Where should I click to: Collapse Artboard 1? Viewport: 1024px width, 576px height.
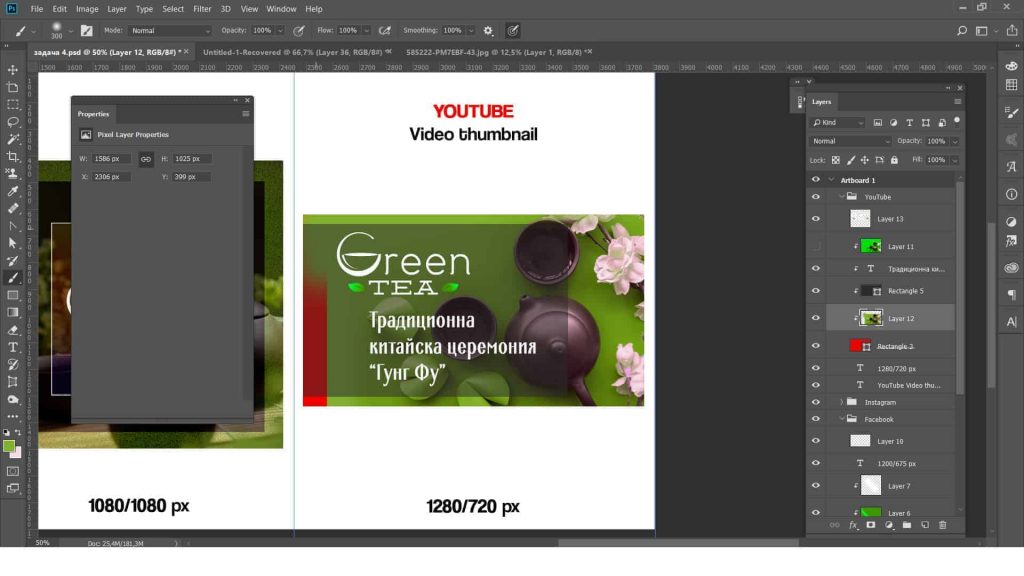point(831,180)
